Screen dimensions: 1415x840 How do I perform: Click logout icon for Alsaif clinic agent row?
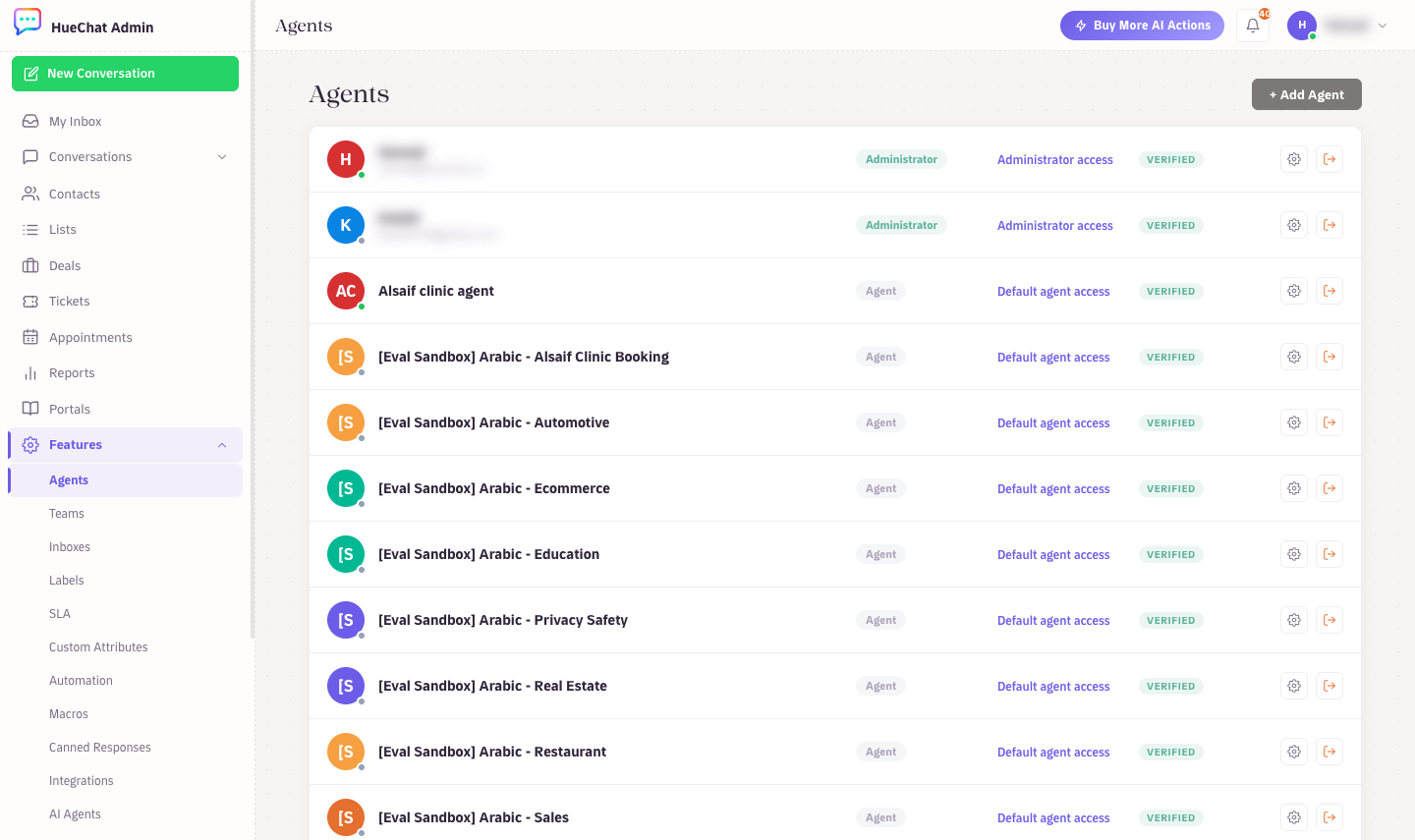point(1330,291)
